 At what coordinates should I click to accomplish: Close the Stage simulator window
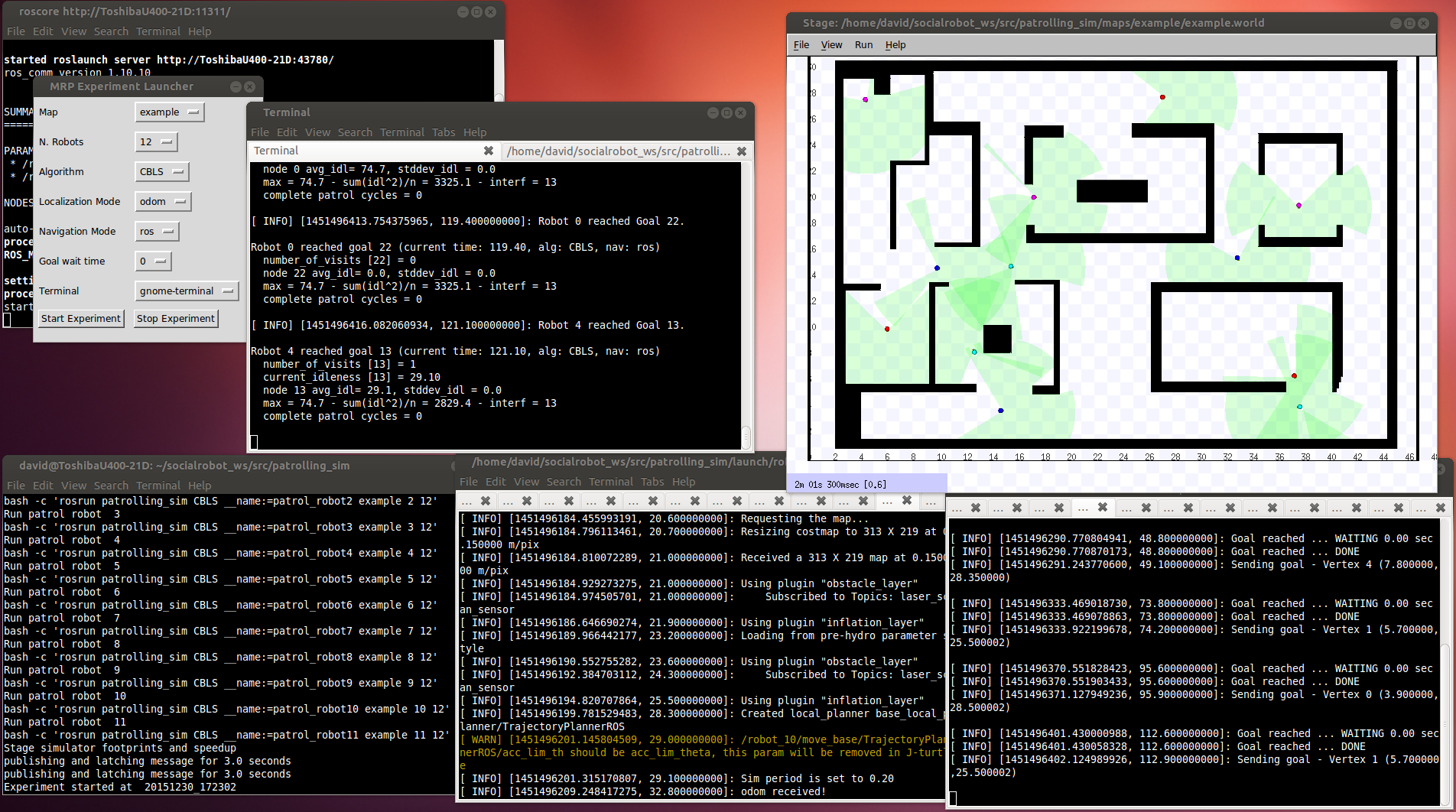(x=1423, y=24)
